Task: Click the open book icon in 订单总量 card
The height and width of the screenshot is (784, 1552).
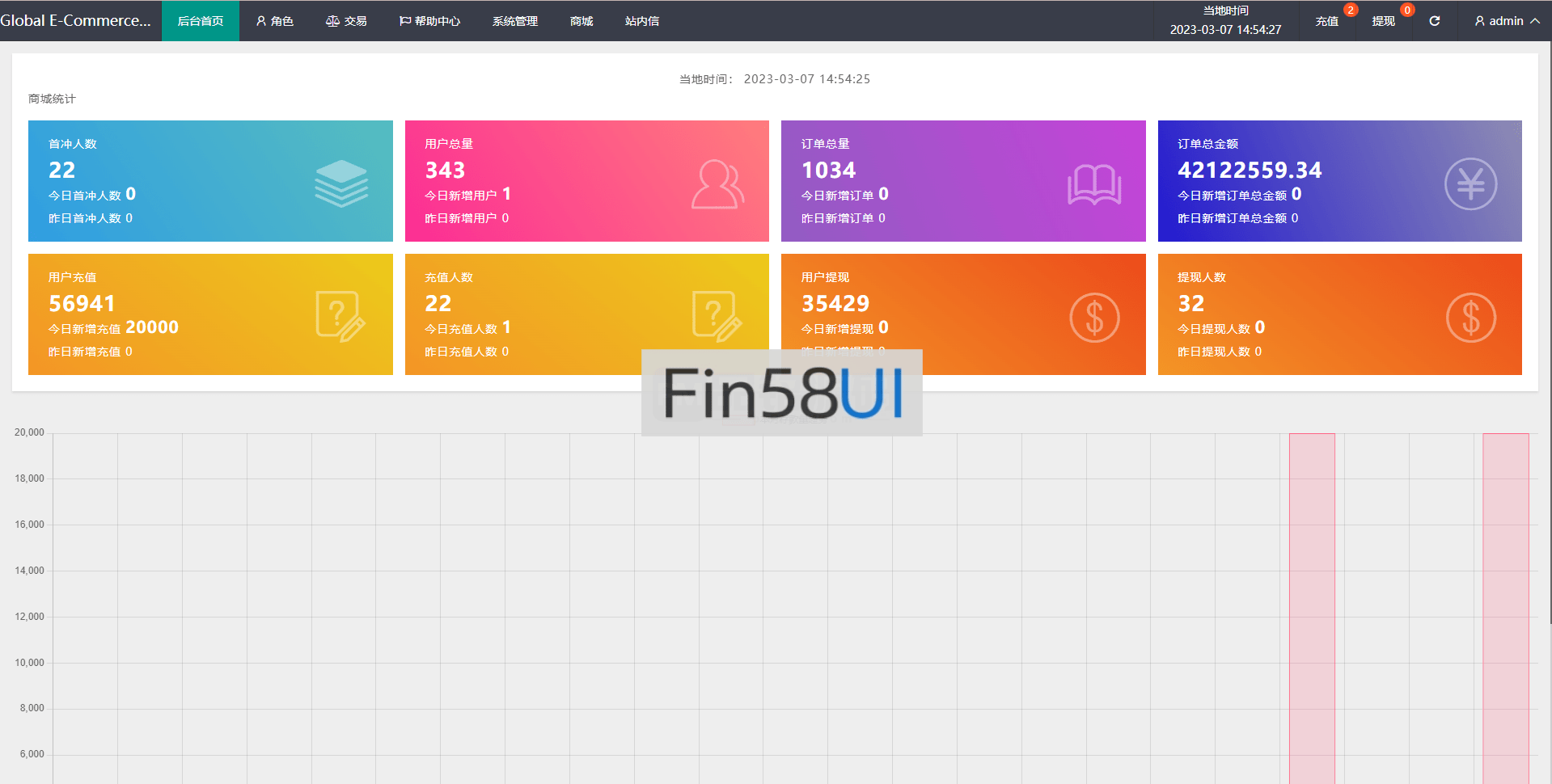Action: point(1093,184)
